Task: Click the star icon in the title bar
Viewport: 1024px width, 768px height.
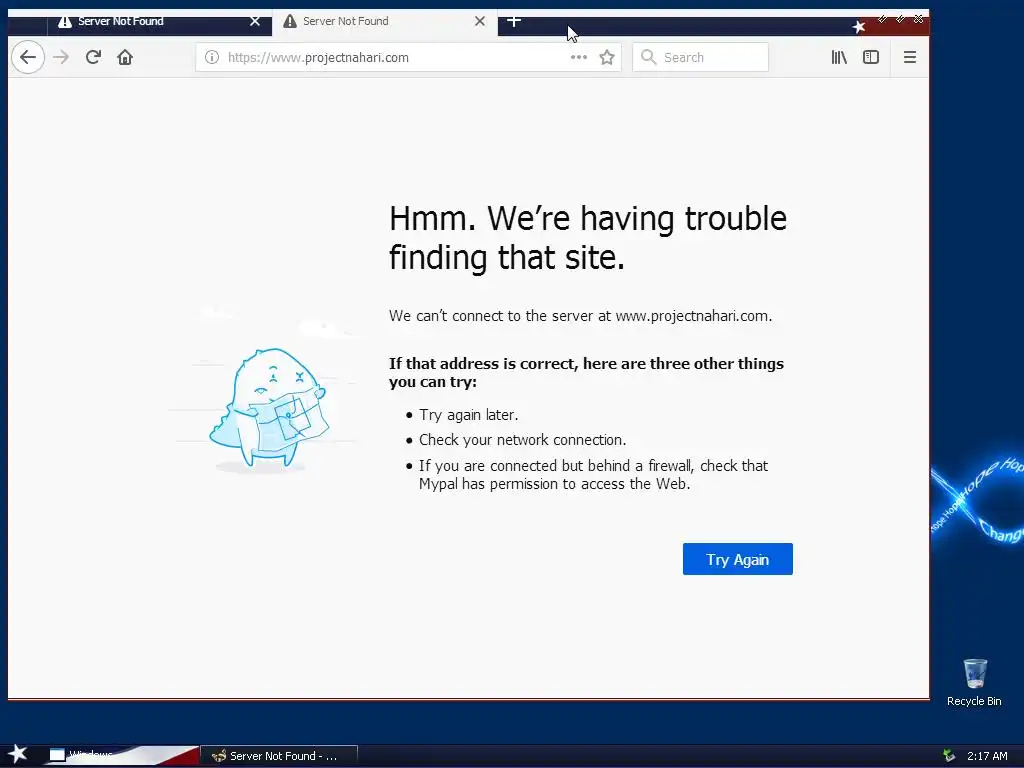Action: click(859, 27)
